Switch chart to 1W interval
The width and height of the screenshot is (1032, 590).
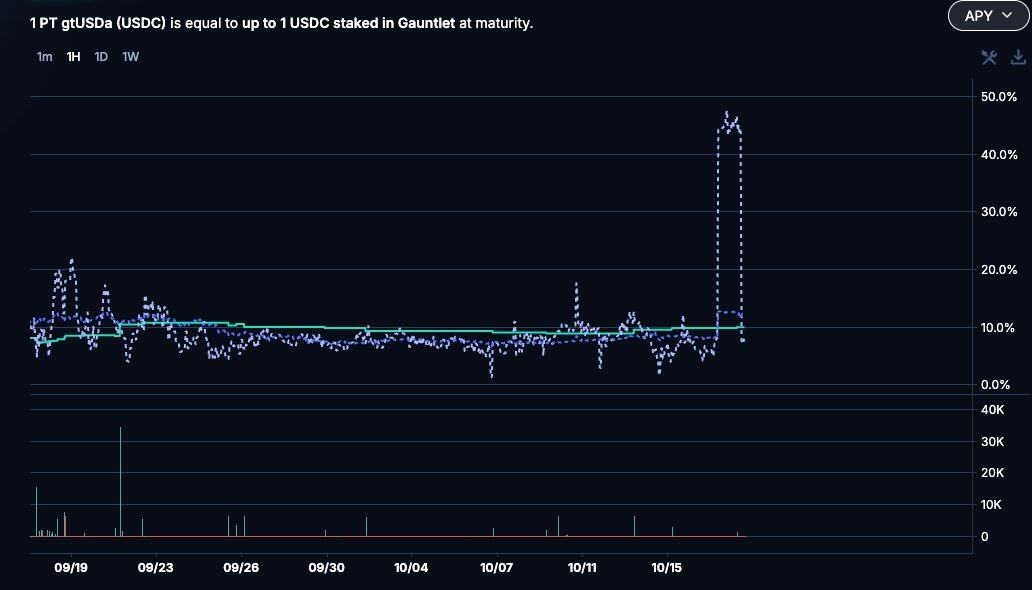130,57
